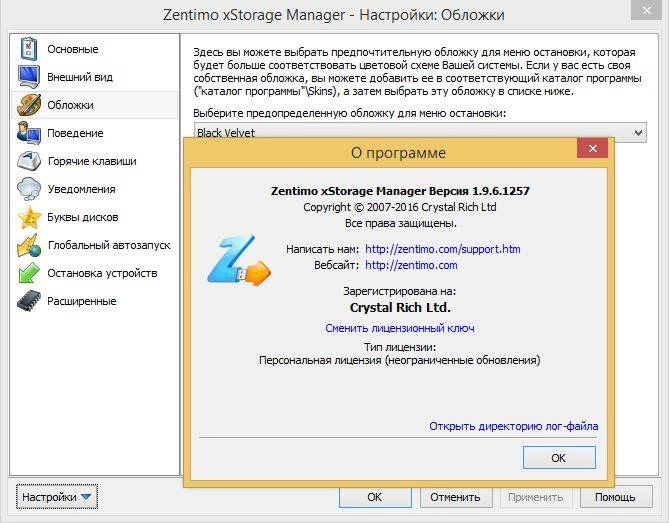Click OK in the settings window
Viewport: 669px width, 523px height.
point(375,497)
